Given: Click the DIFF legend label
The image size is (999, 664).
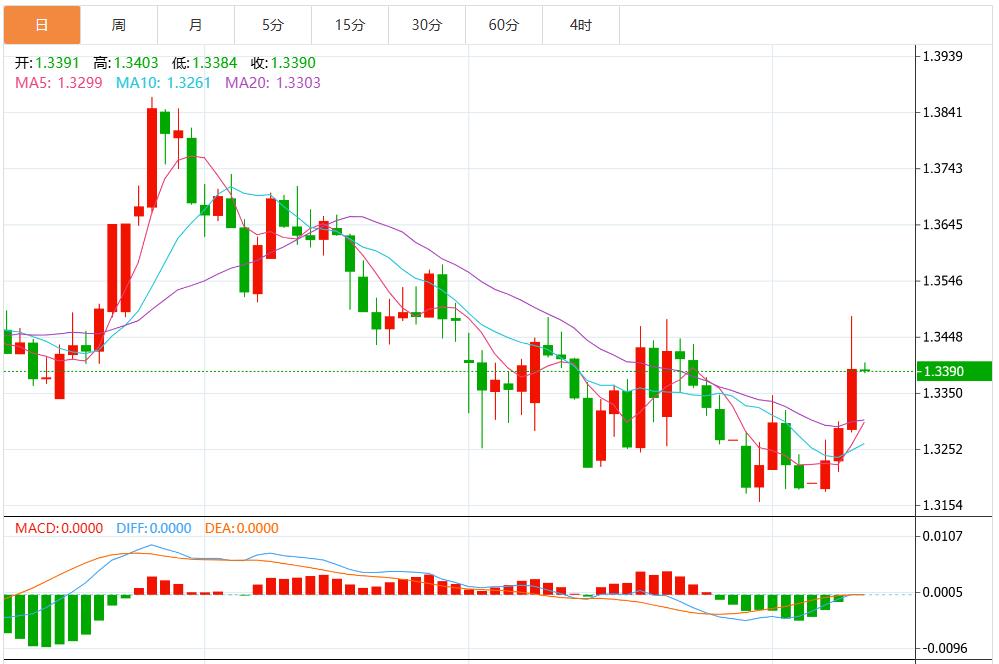Looking at the screenshot, I should tap(153, 528).
